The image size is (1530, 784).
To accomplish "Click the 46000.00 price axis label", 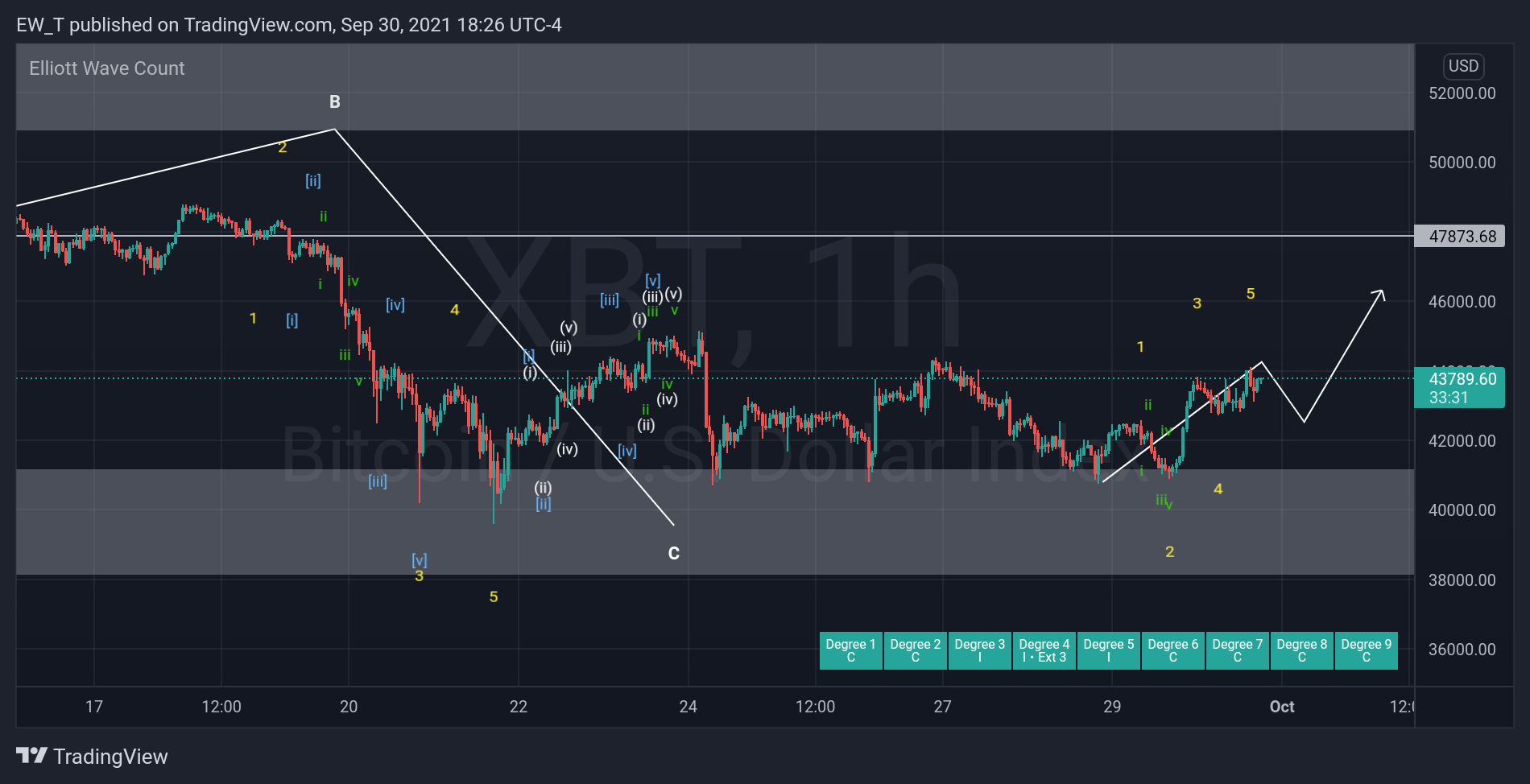I will click(1462, 302).
